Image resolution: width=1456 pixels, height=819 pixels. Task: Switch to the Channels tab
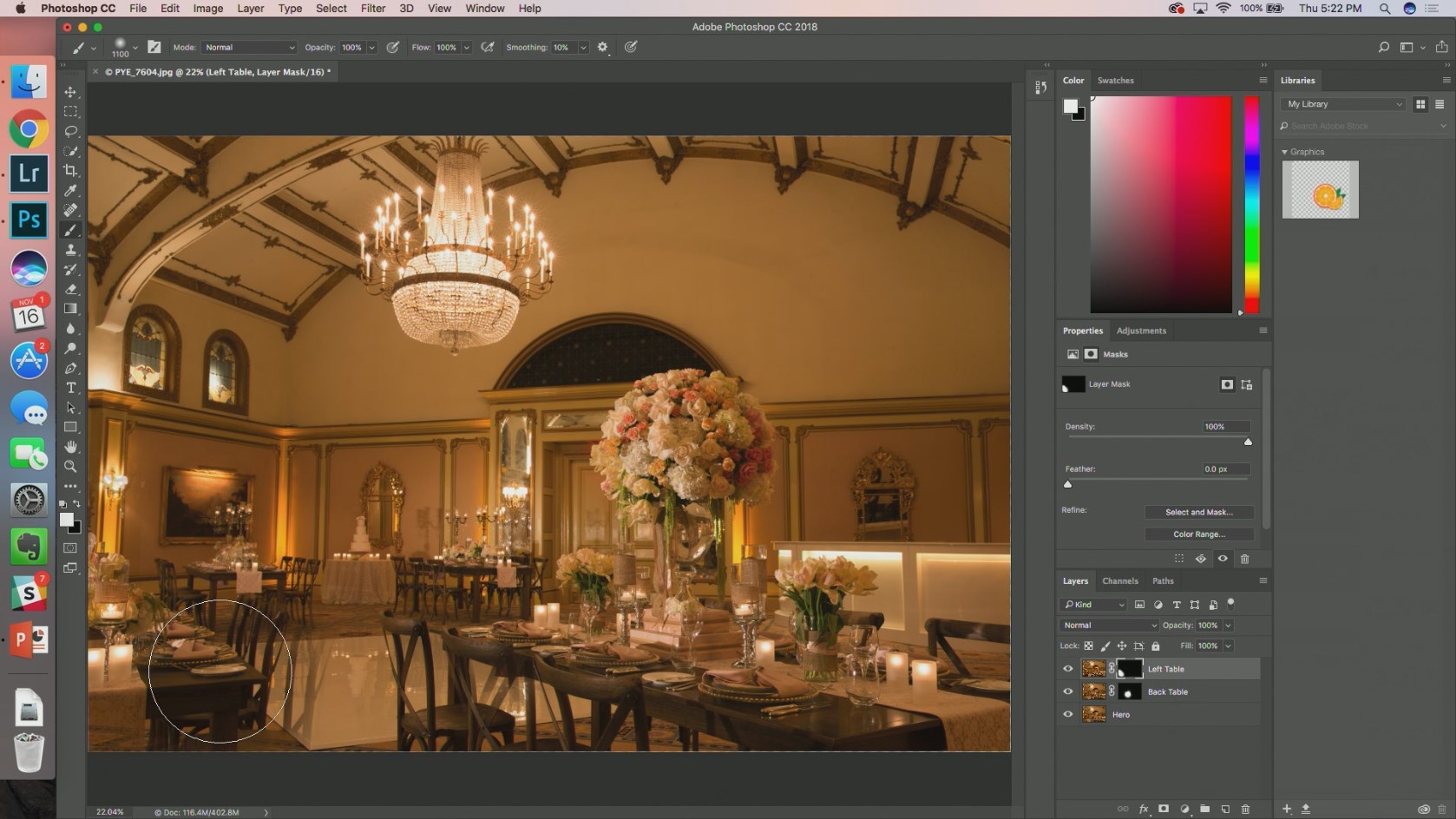coord(1119,581)
